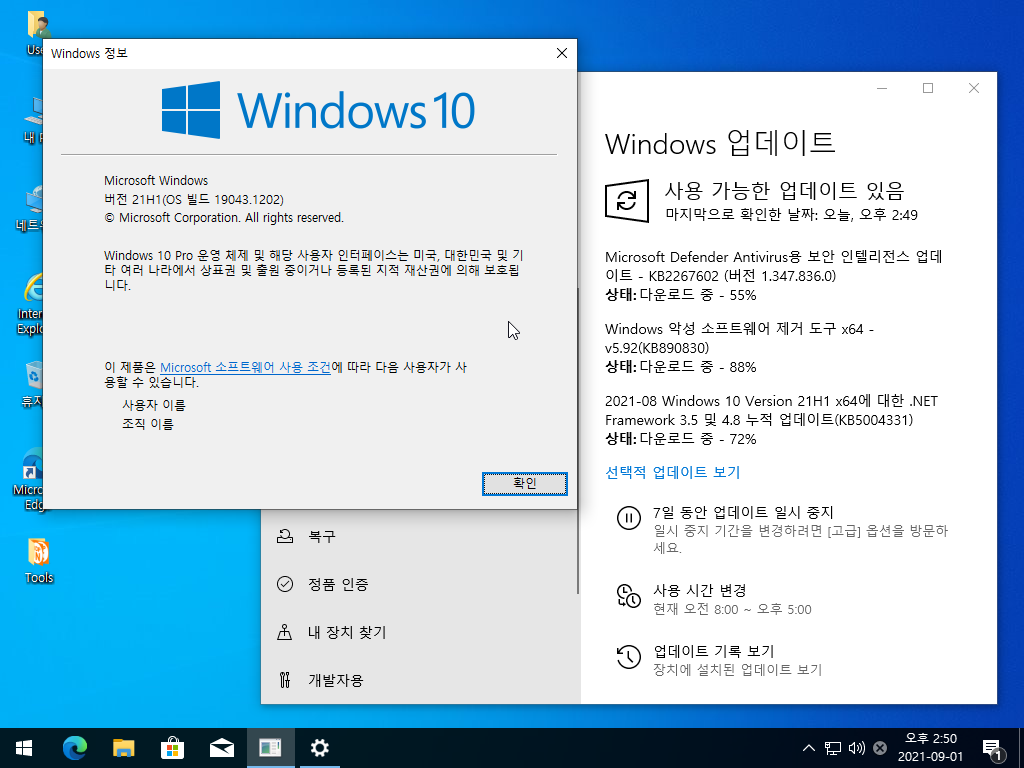This screenshot has width=1024, height=768.
Task: Click the update refresh status icon
Action: click(626, 200)
